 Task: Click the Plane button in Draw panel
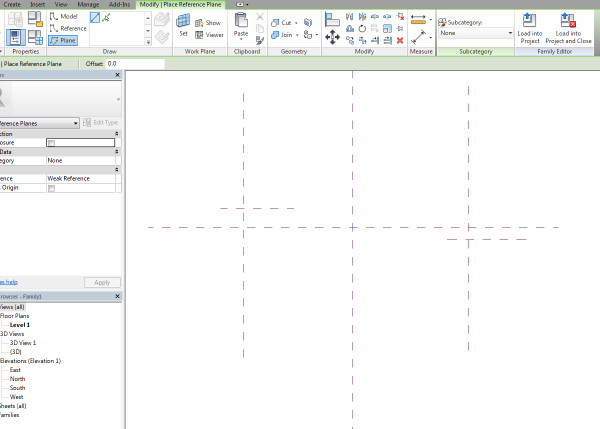[x=63, y=40]
